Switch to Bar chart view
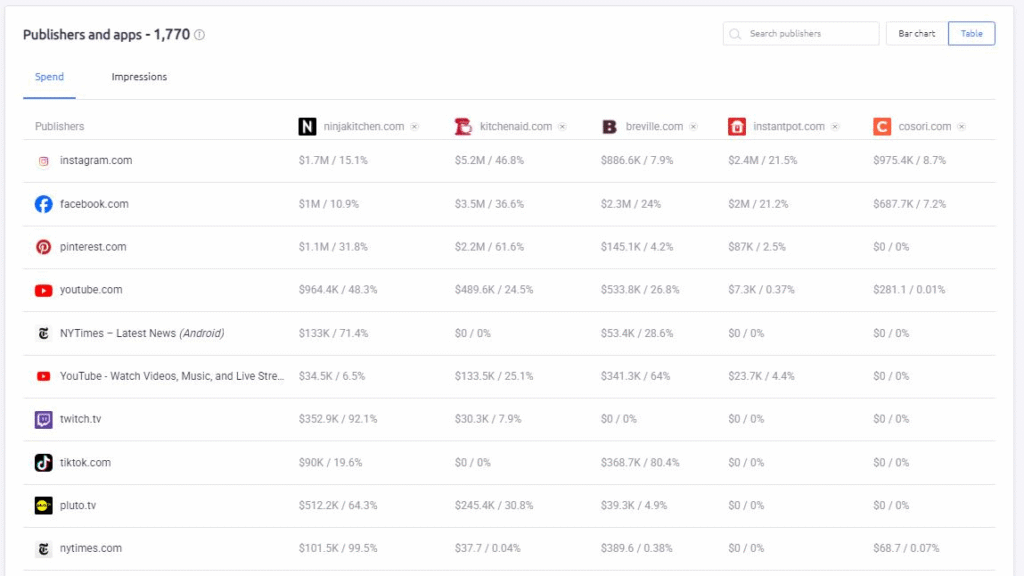Screen dimensions: 1024x576 point(916,34)
